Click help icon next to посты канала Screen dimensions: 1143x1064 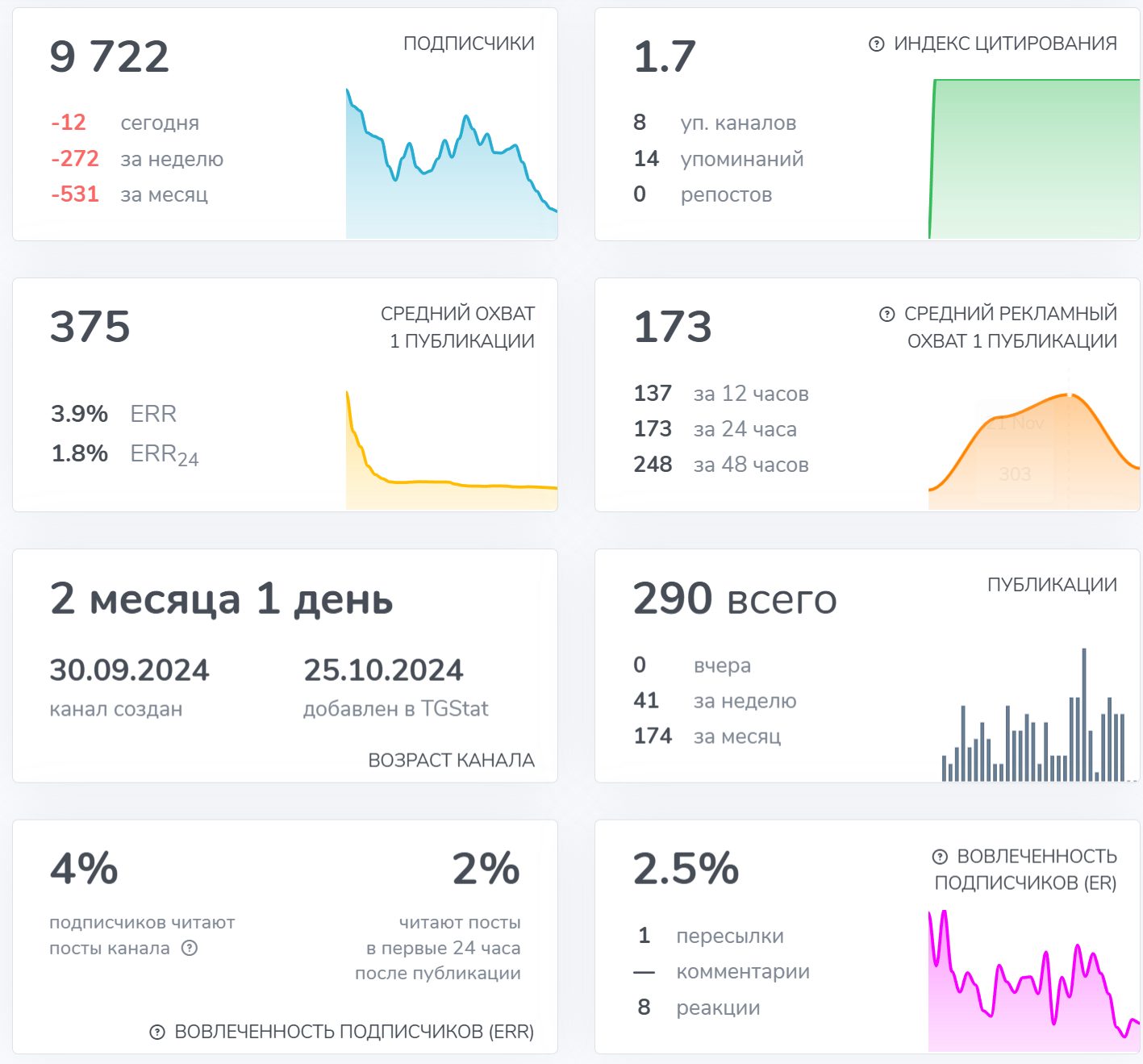tap(190, 948)
